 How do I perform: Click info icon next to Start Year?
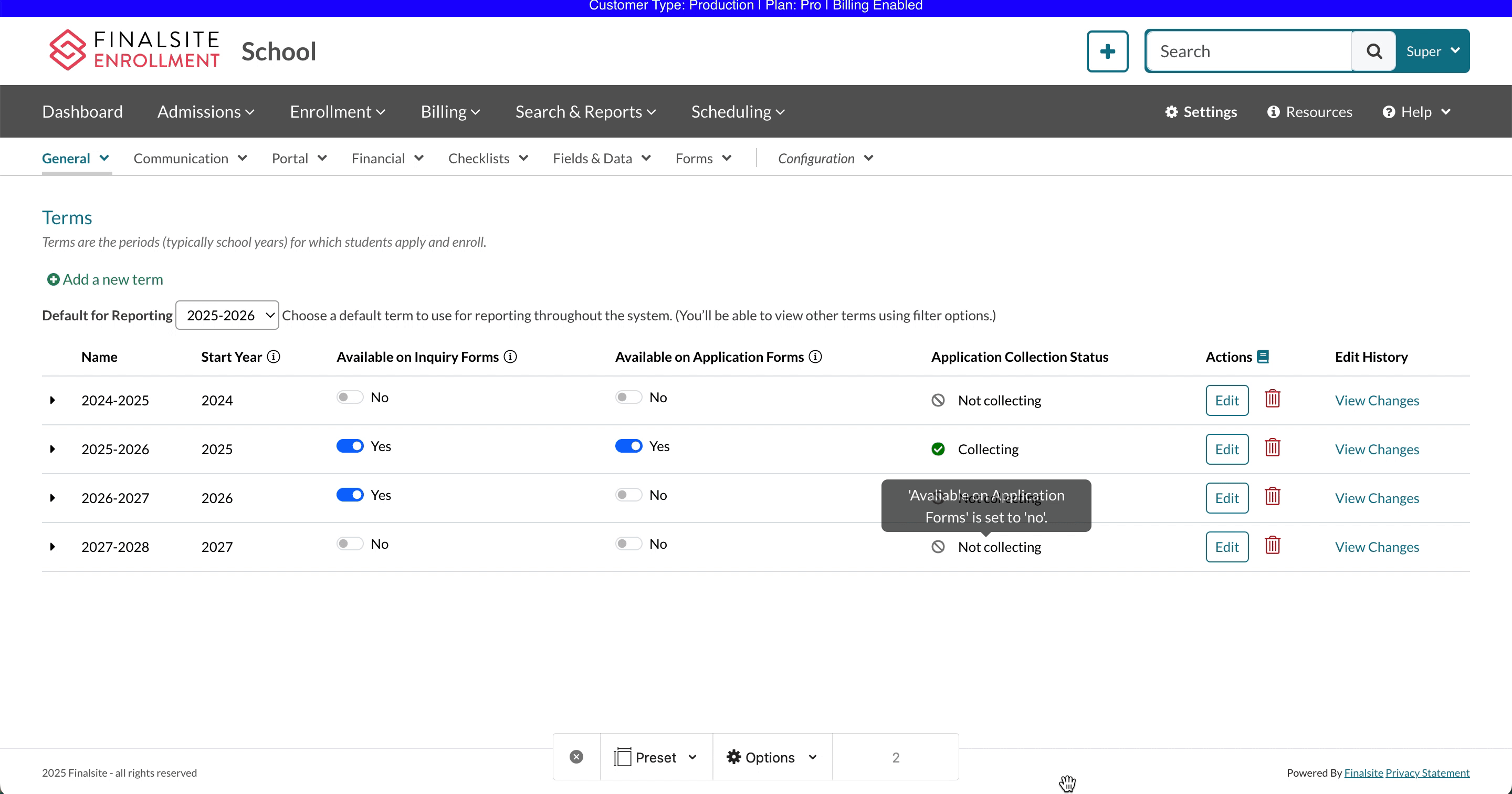click(274, 357)
